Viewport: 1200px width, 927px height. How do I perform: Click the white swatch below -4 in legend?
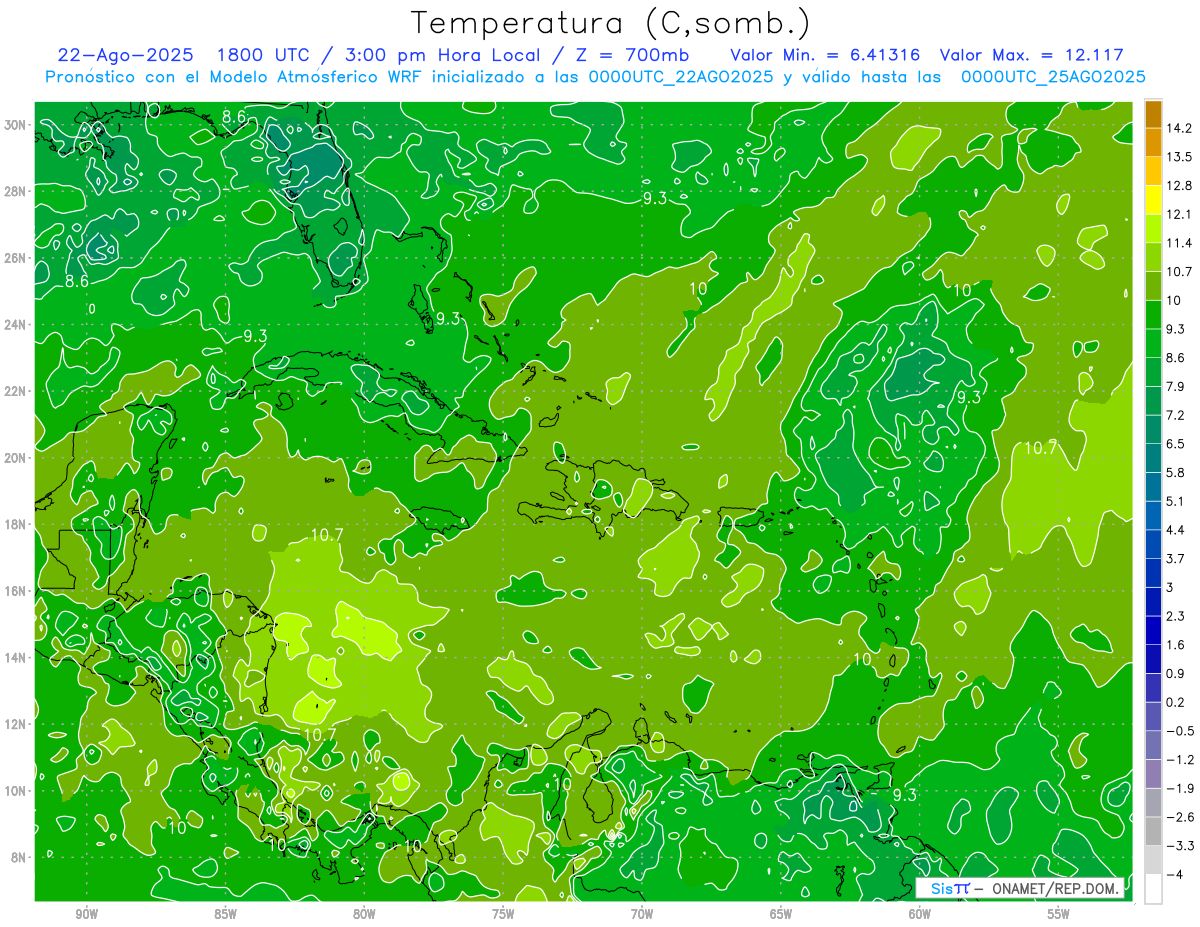(x=1153, y=889)
